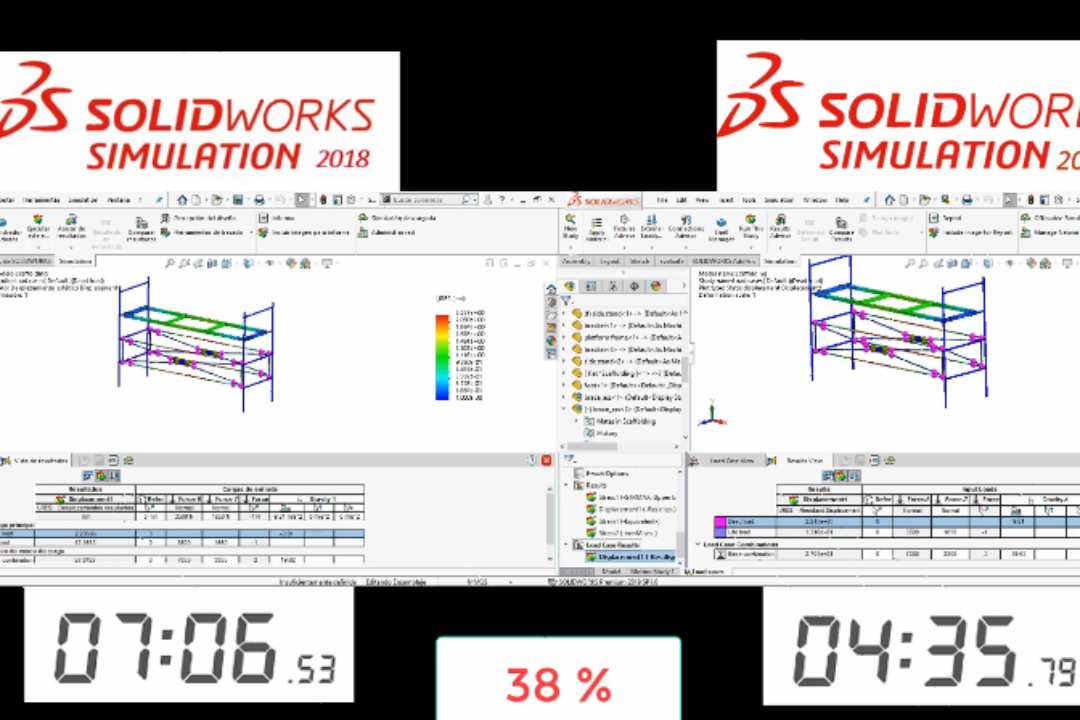Screen dimensions: 1080x720
Task: Select the FeatureManager design tree tab icon
Action: point(570,286)
